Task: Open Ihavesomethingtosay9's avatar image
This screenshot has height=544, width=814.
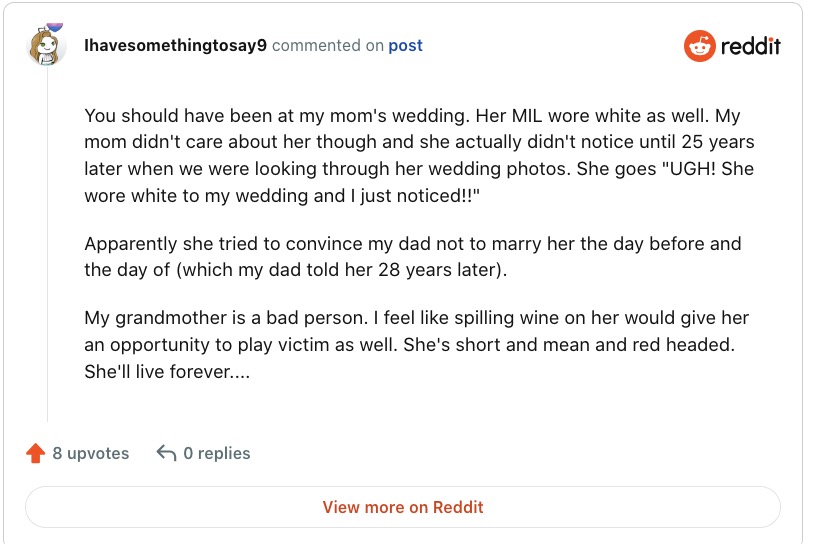Action: (46, 46)
